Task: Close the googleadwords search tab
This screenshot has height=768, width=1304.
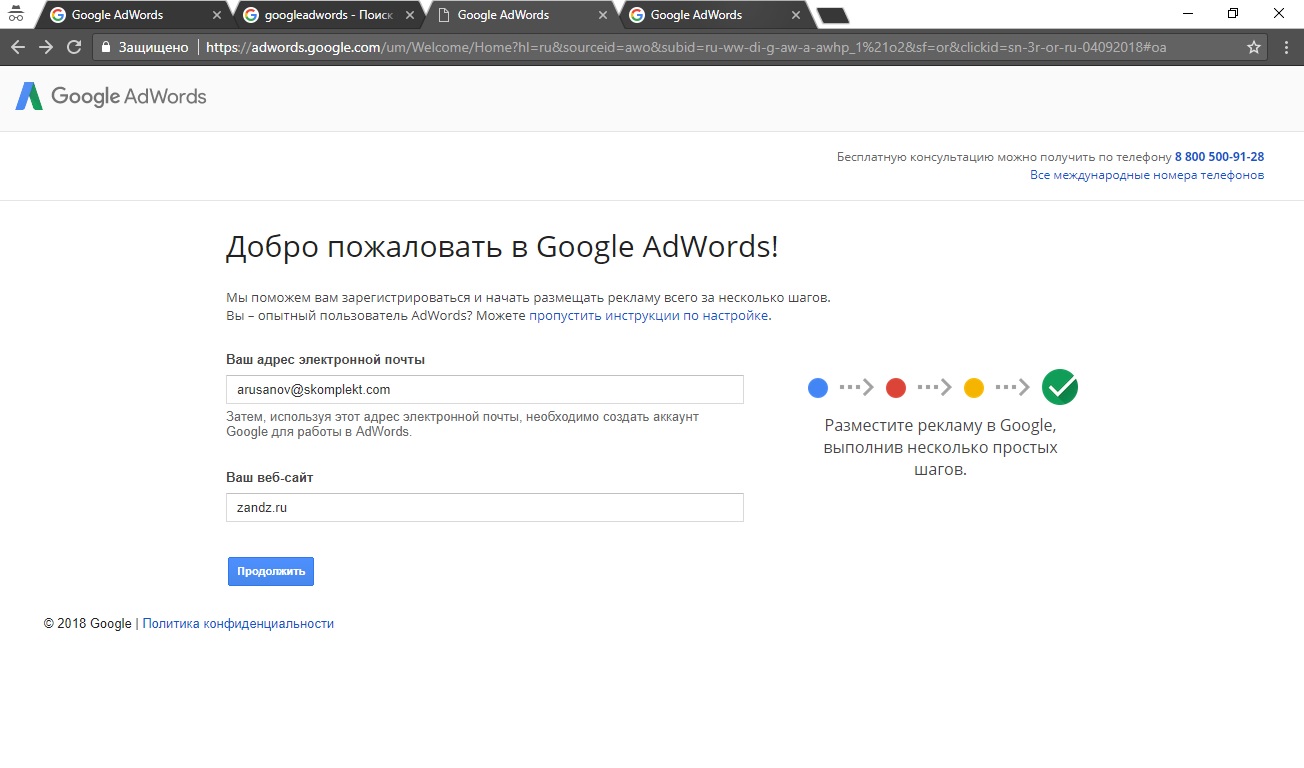Action: click(x=409, y=15)
